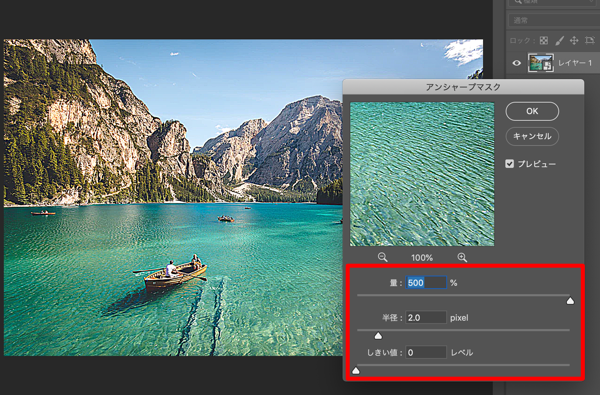The image size is (600, 395).
Task: Open the 通常 blend mode dropdown
Action: click(554, 20)
